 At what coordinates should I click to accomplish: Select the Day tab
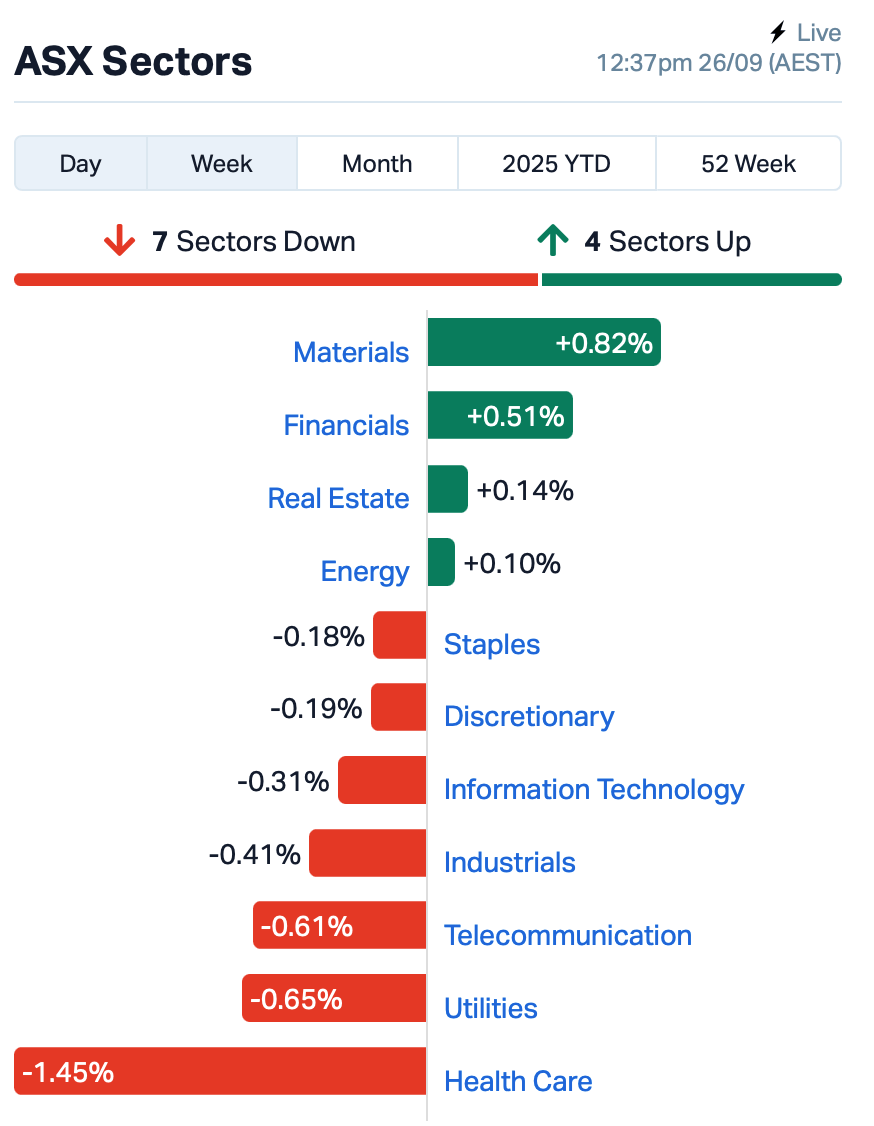(80, 164)
